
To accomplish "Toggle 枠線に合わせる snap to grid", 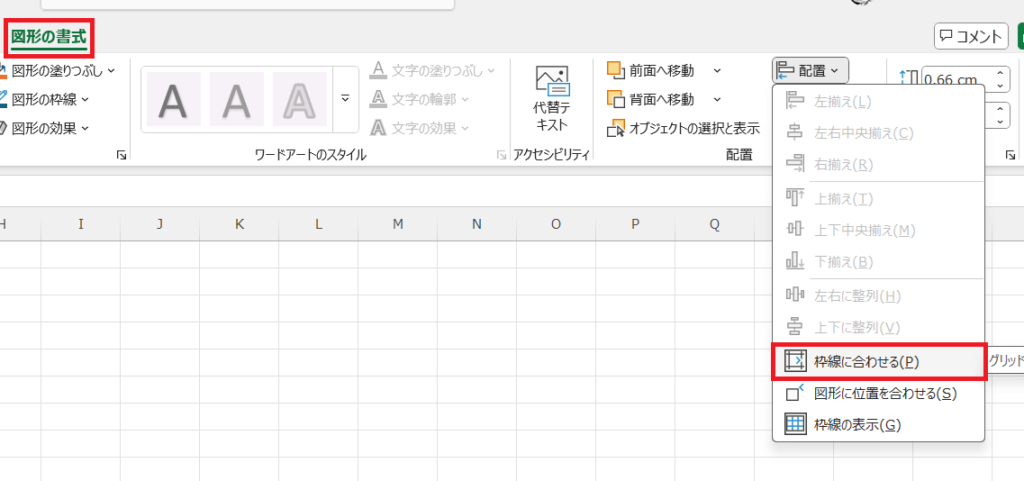I will pyautogui.click(x=866, y=361).
